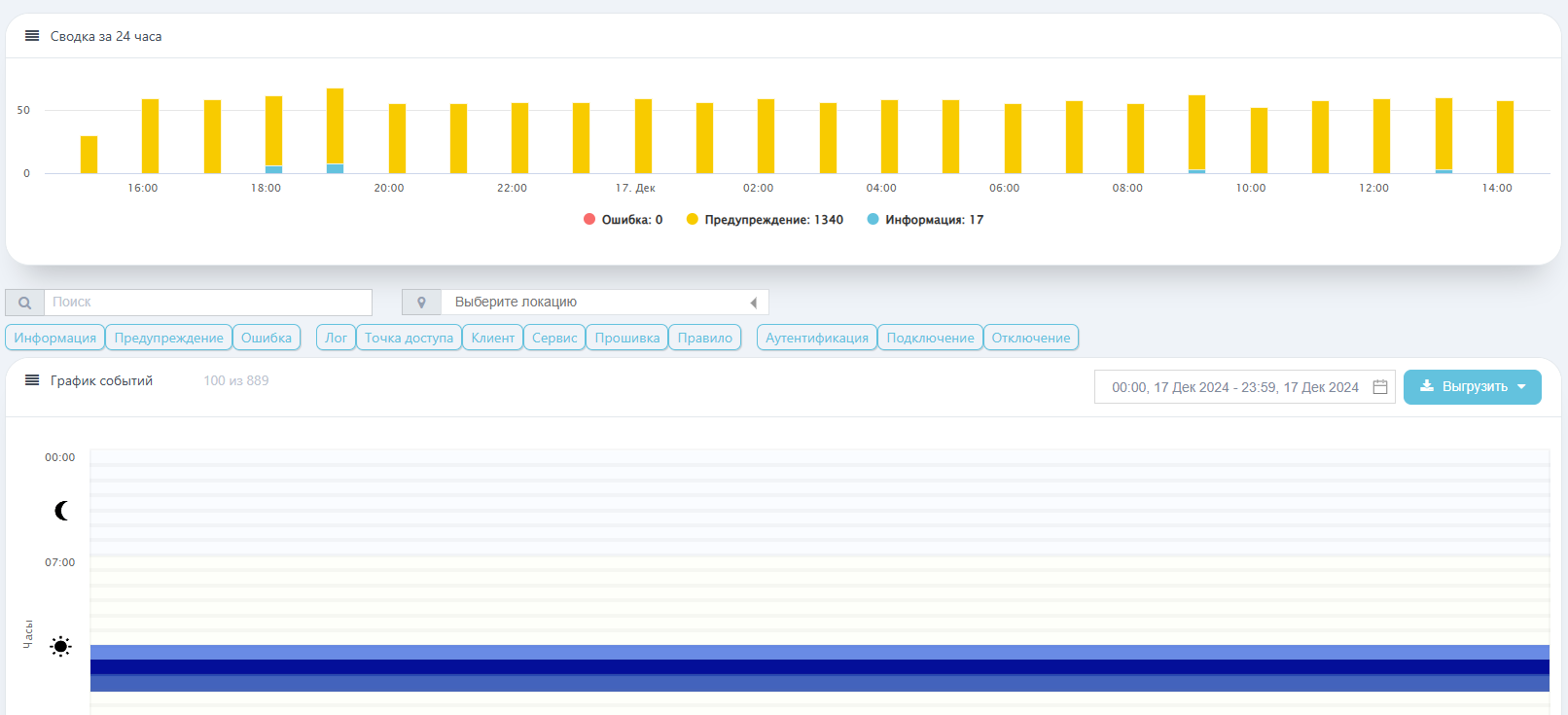This screenshot has height=715, width=1568.
Task: Click the yellow bar at 14:00
Action: click(x=1505, y=137)
